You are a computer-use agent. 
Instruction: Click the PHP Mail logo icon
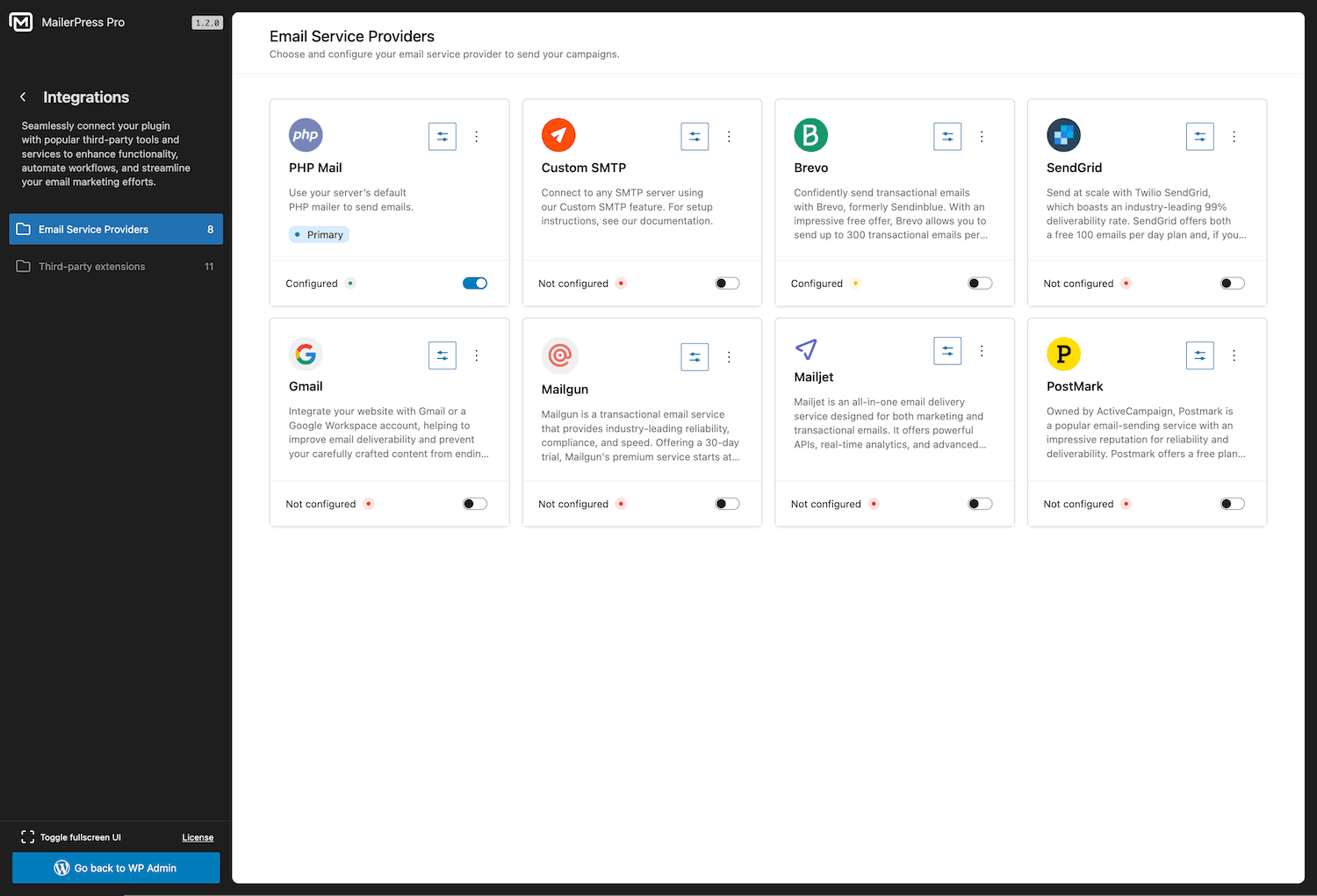click(x=306, y=134)
